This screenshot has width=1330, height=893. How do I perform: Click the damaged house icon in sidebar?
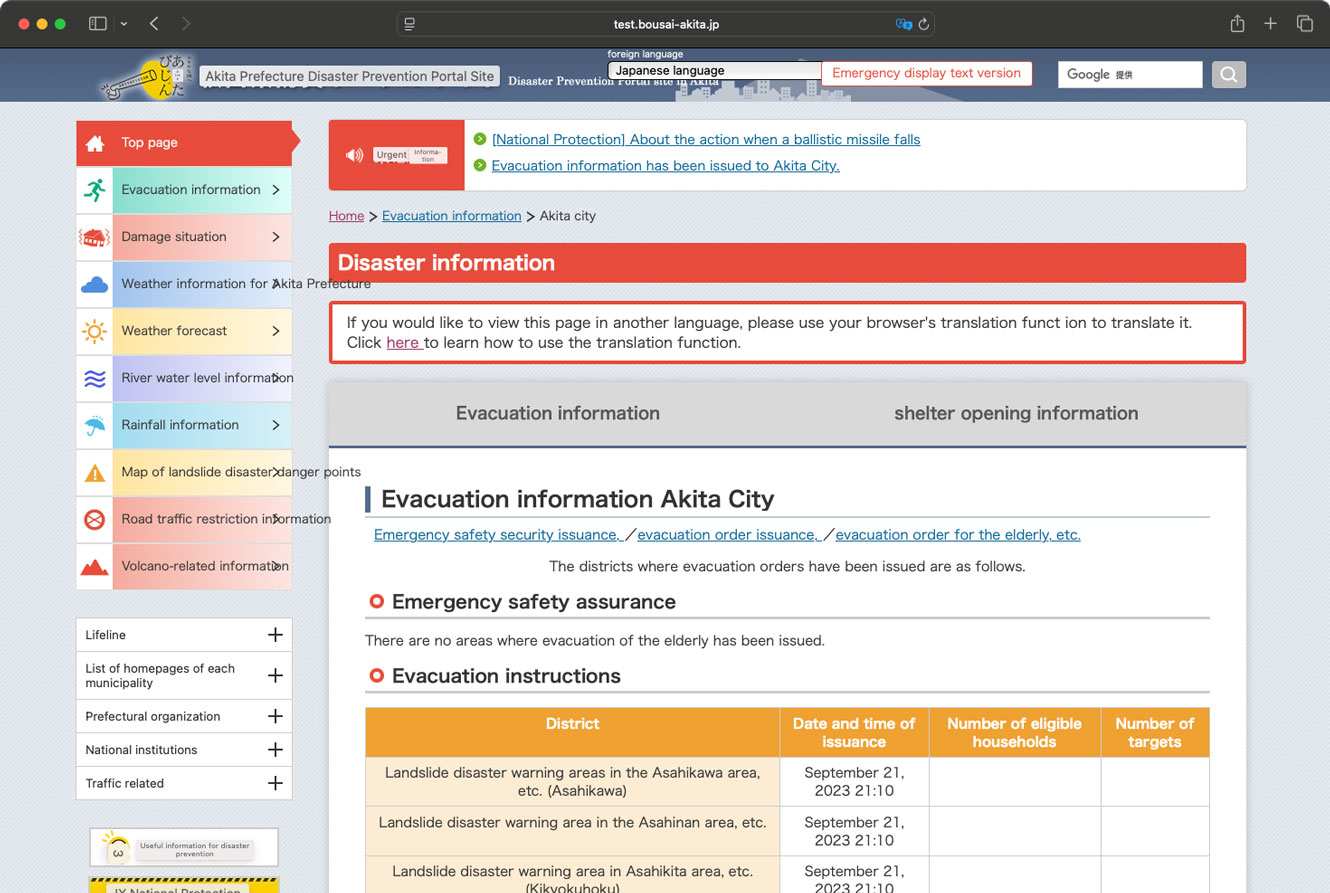point(94,237)
